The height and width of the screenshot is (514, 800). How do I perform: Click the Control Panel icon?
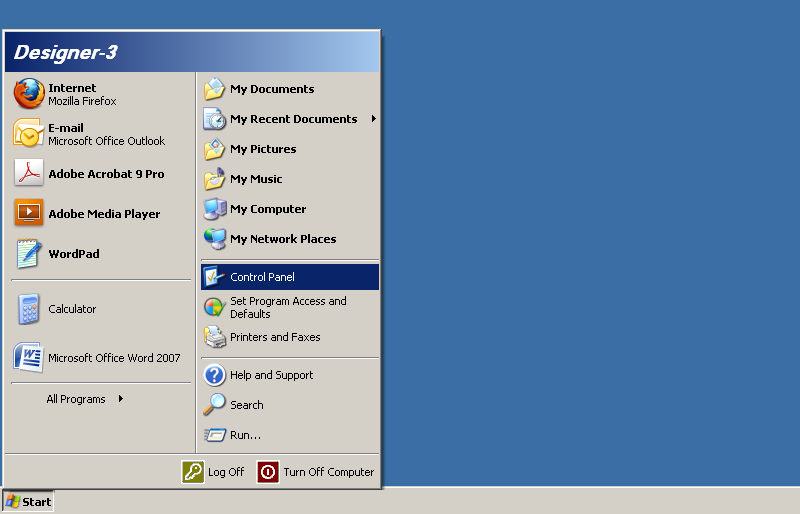(214, 277)
